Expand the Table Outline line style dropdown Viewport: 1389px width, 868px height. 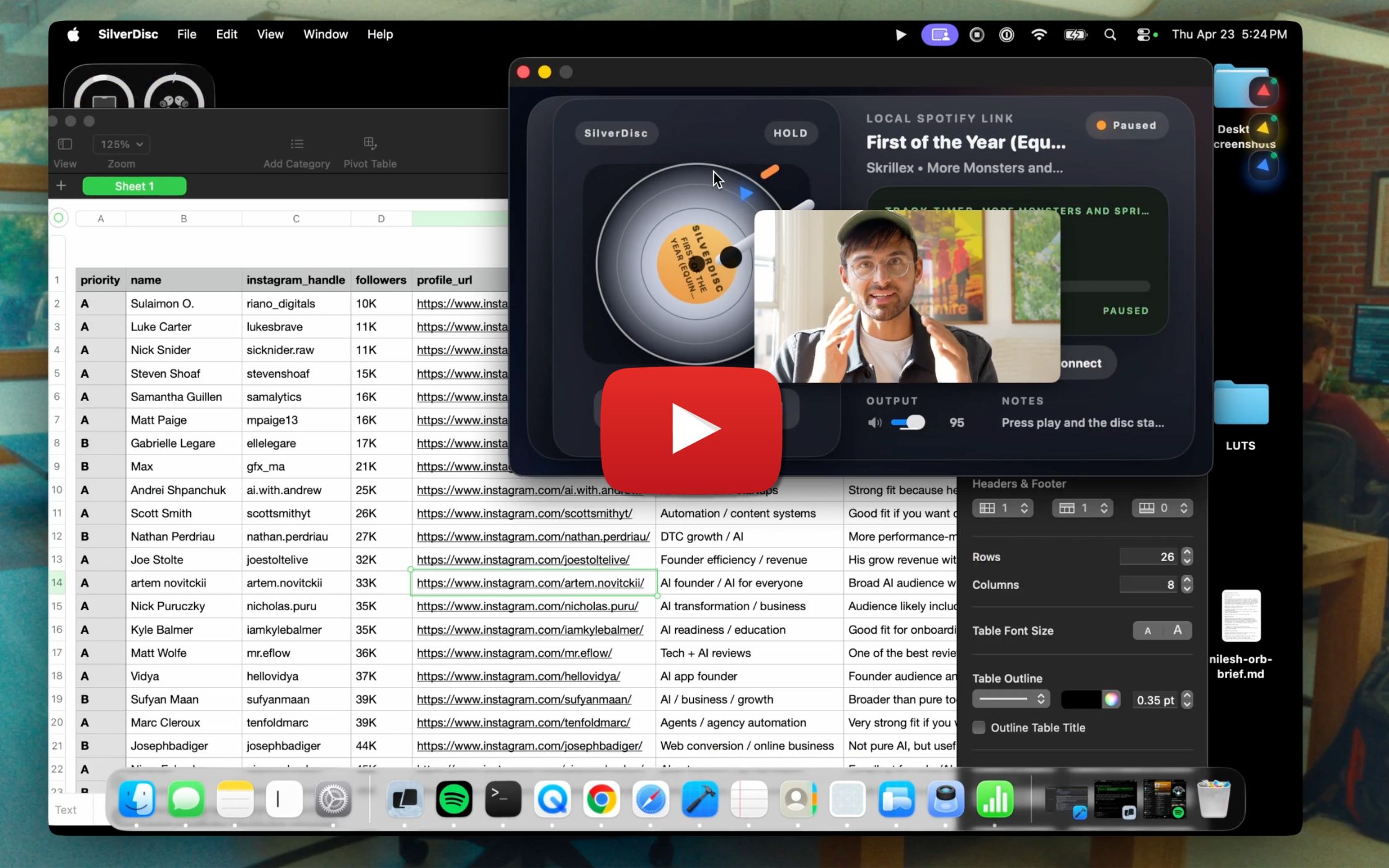tap(1011, 699)
